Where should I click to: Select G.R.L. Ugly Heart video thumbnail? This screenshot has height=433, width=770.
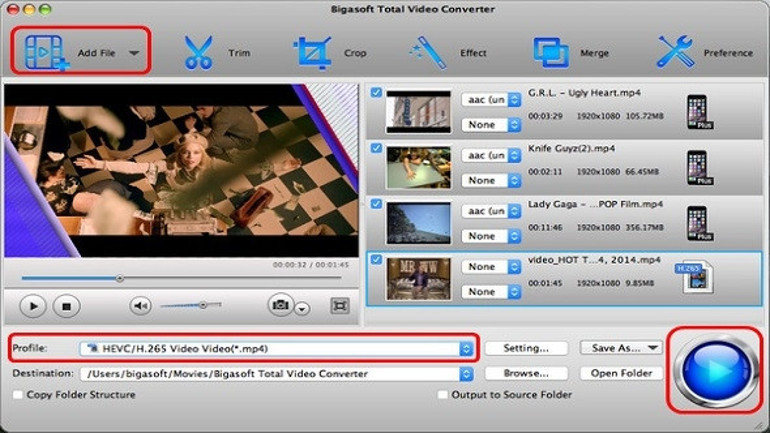(x=418, y=111)
